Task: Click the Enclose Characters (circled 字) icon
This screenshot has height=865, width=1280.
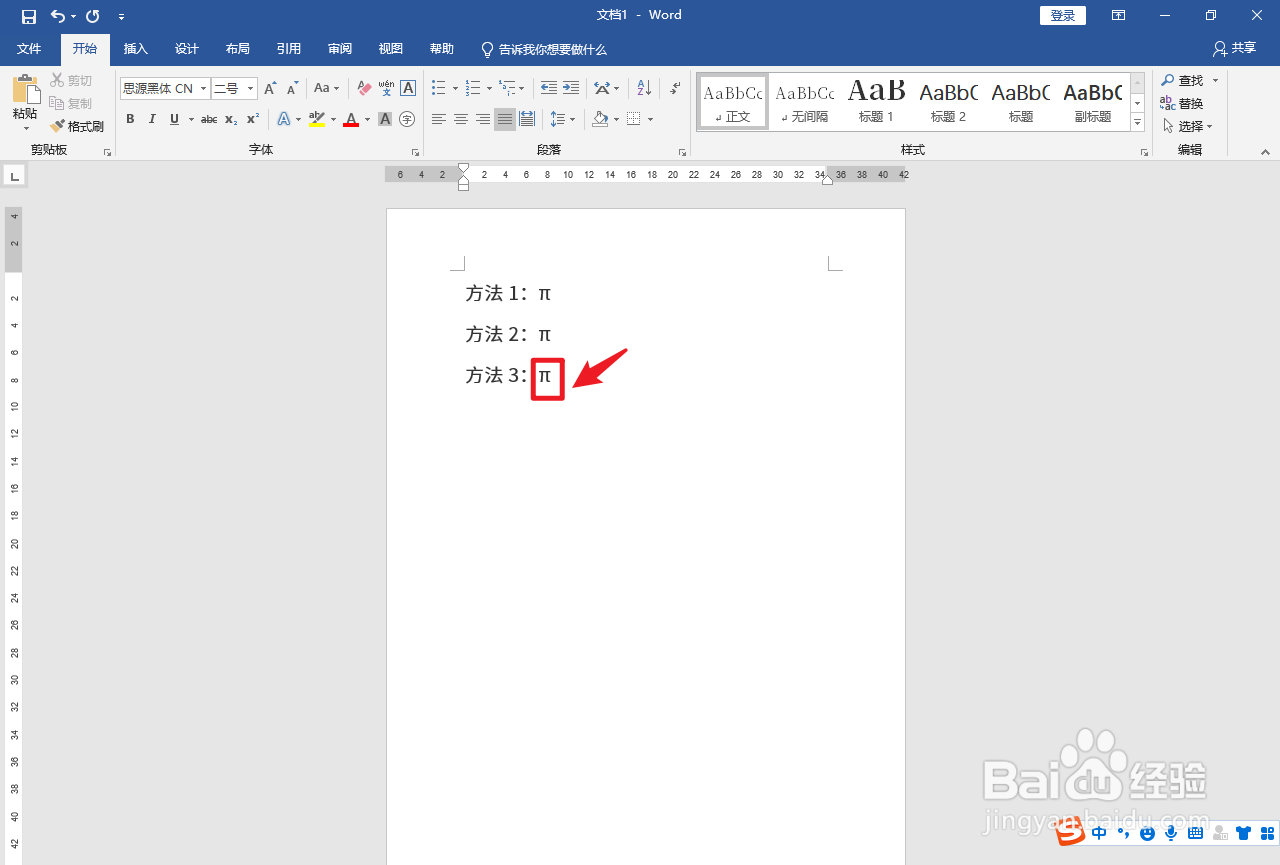Action: [x=407, y=119]
